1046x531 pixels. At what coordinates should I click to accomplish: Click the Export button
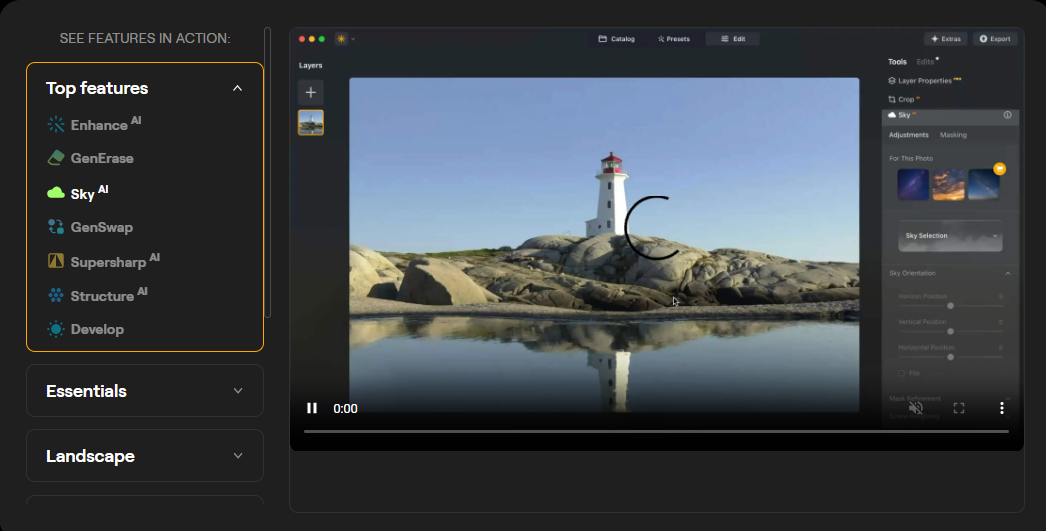pyautogui.click(x=995, y=39)
